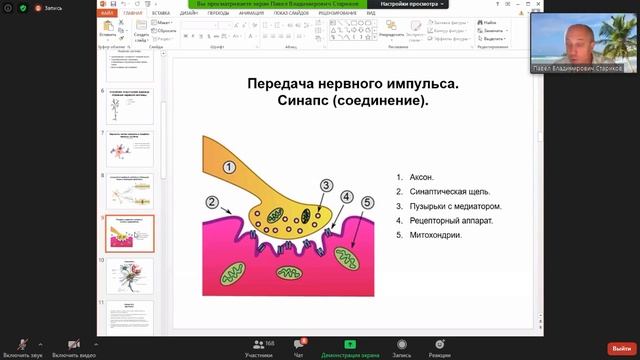Expand the shapes gallery more arrow
640x360 pixels.
(x=374, y=38)
